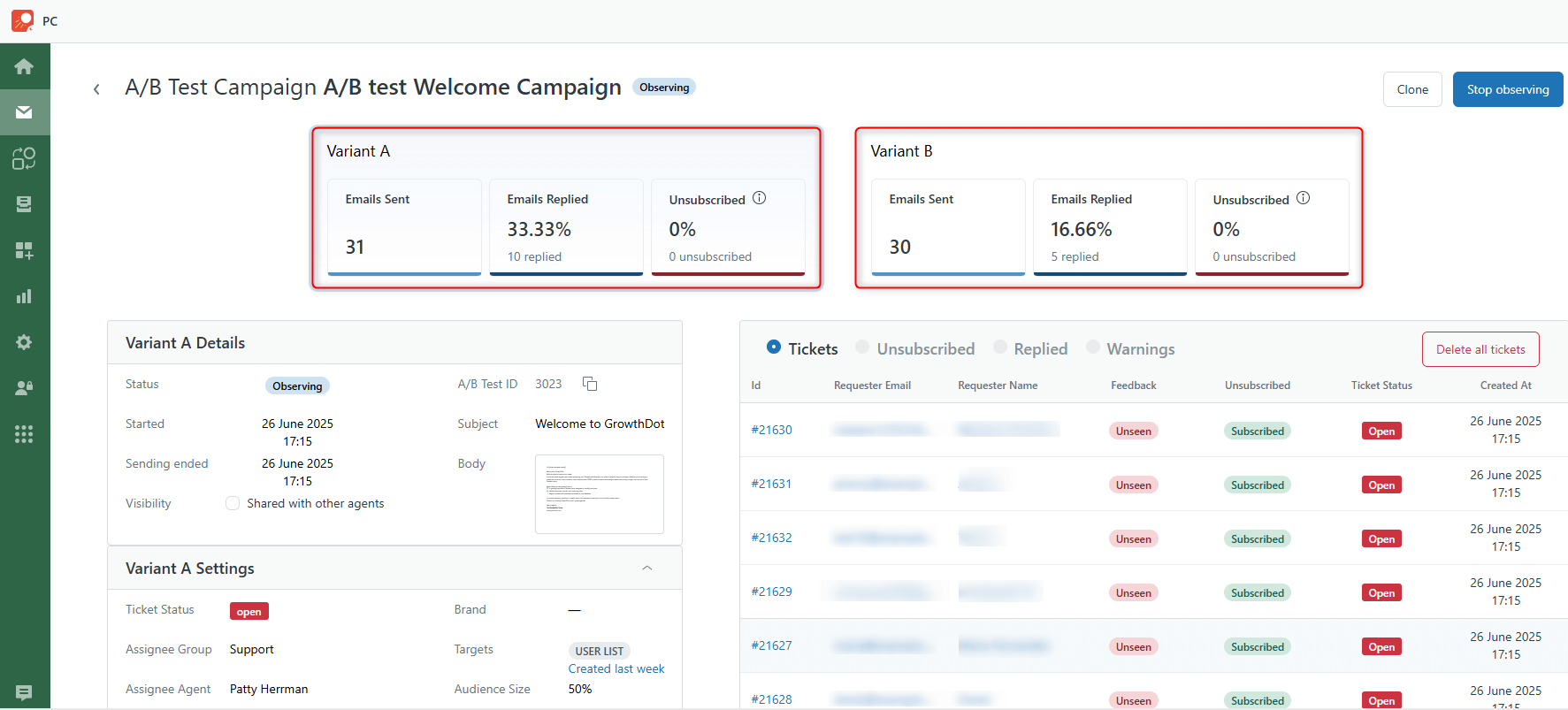Click Subscribed badge for ticket #21631
Image resolution: width=1568 pixels, height=710 pixels.
[1257, 485]
